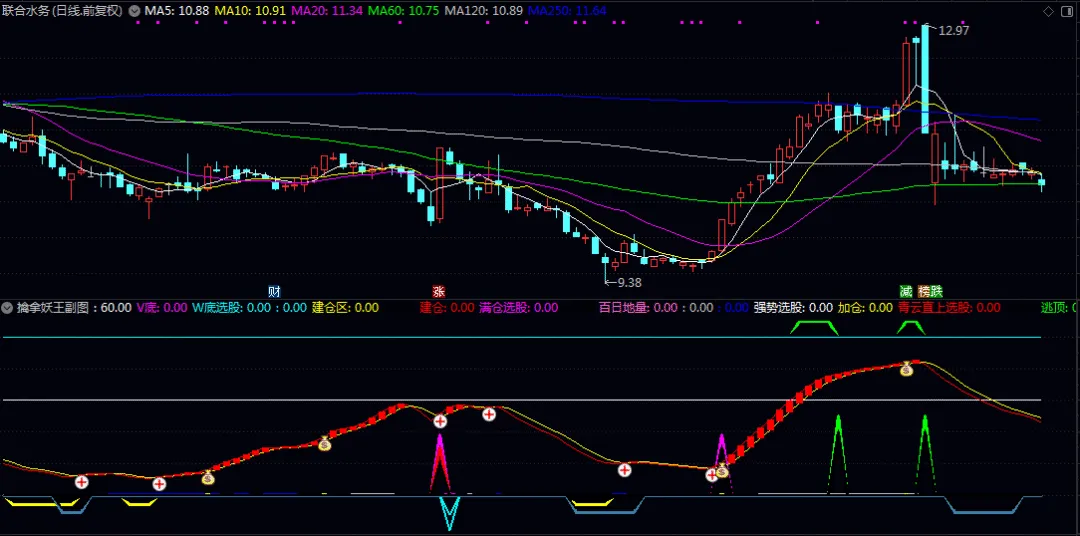This screenshot has width=1080, height=536.
Task: Click the 强势选股: 0.00 label
Action: click(x=793, y=307)
